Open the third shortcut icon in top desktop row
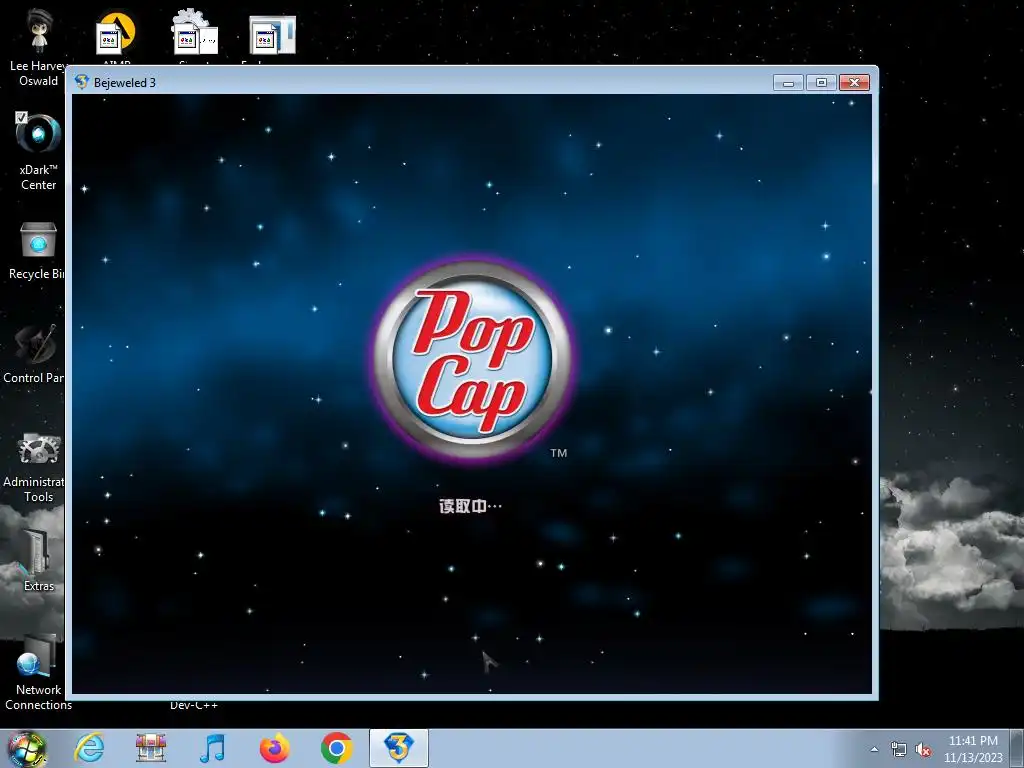Screen dimensions: 1024x768 click(272, 34)
